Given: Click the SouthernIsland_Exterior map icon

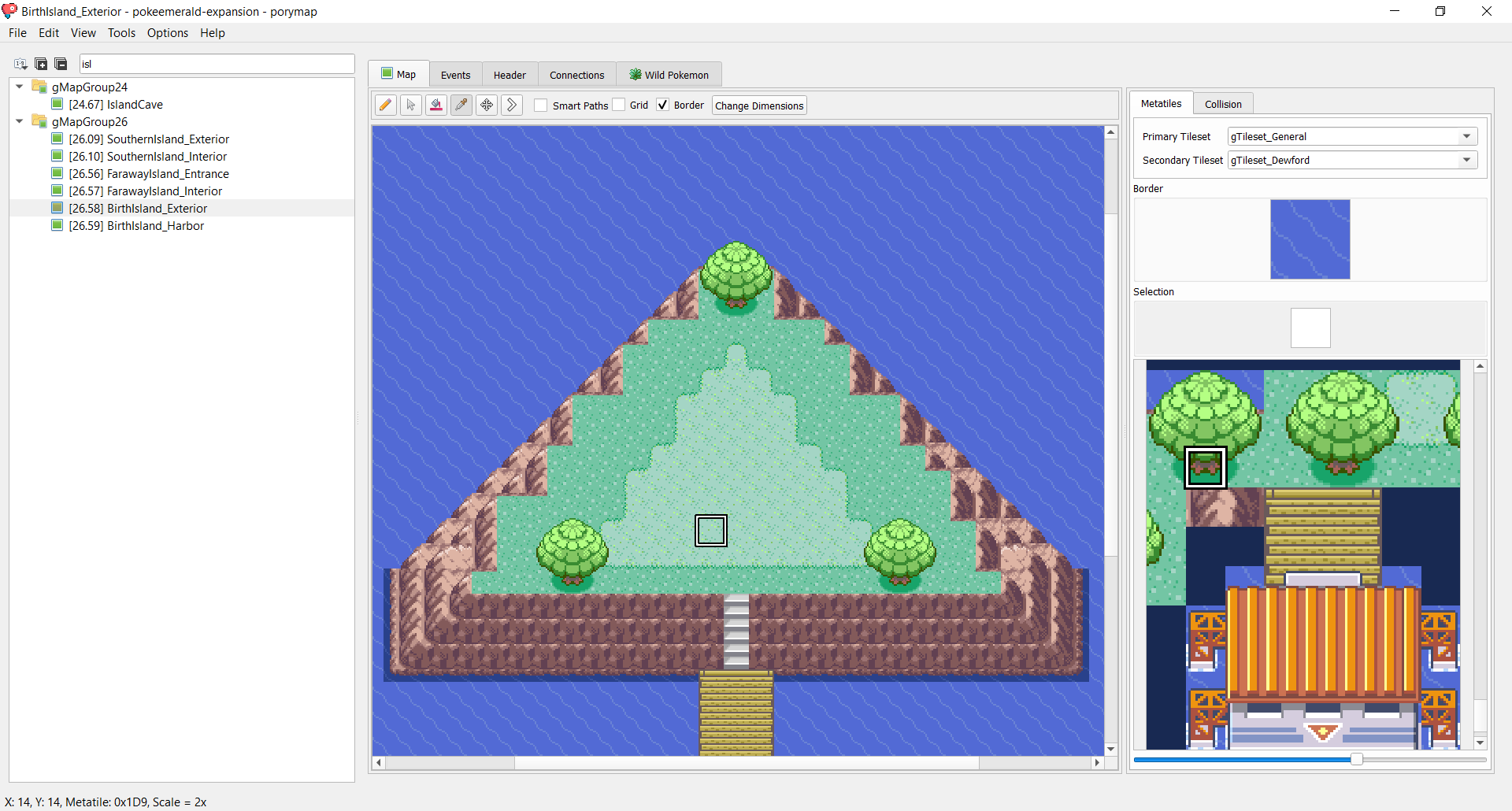Looking at the screenshot, I should pos(57,139).
